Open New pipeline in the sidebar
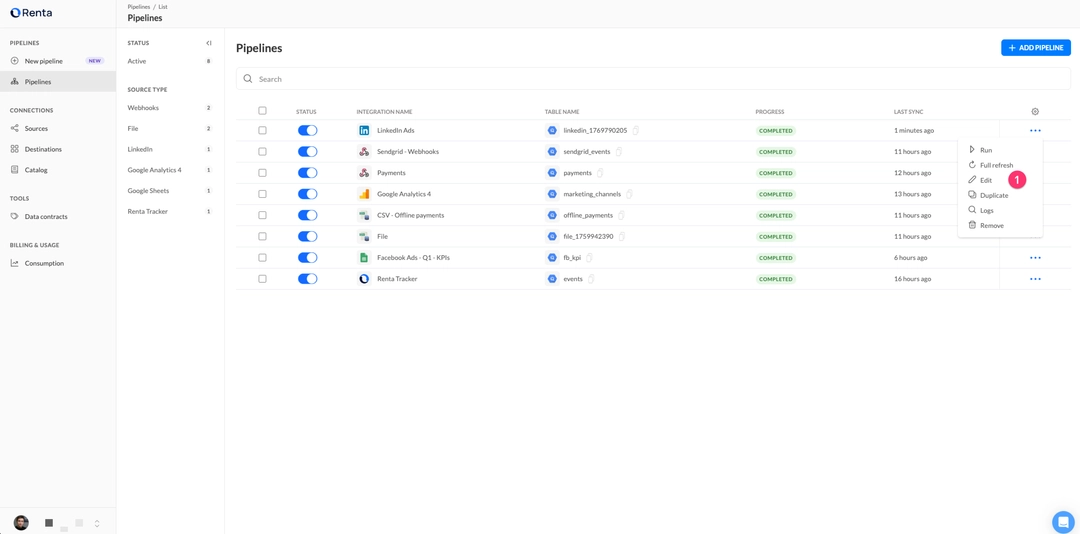 (x=58, y=61)
